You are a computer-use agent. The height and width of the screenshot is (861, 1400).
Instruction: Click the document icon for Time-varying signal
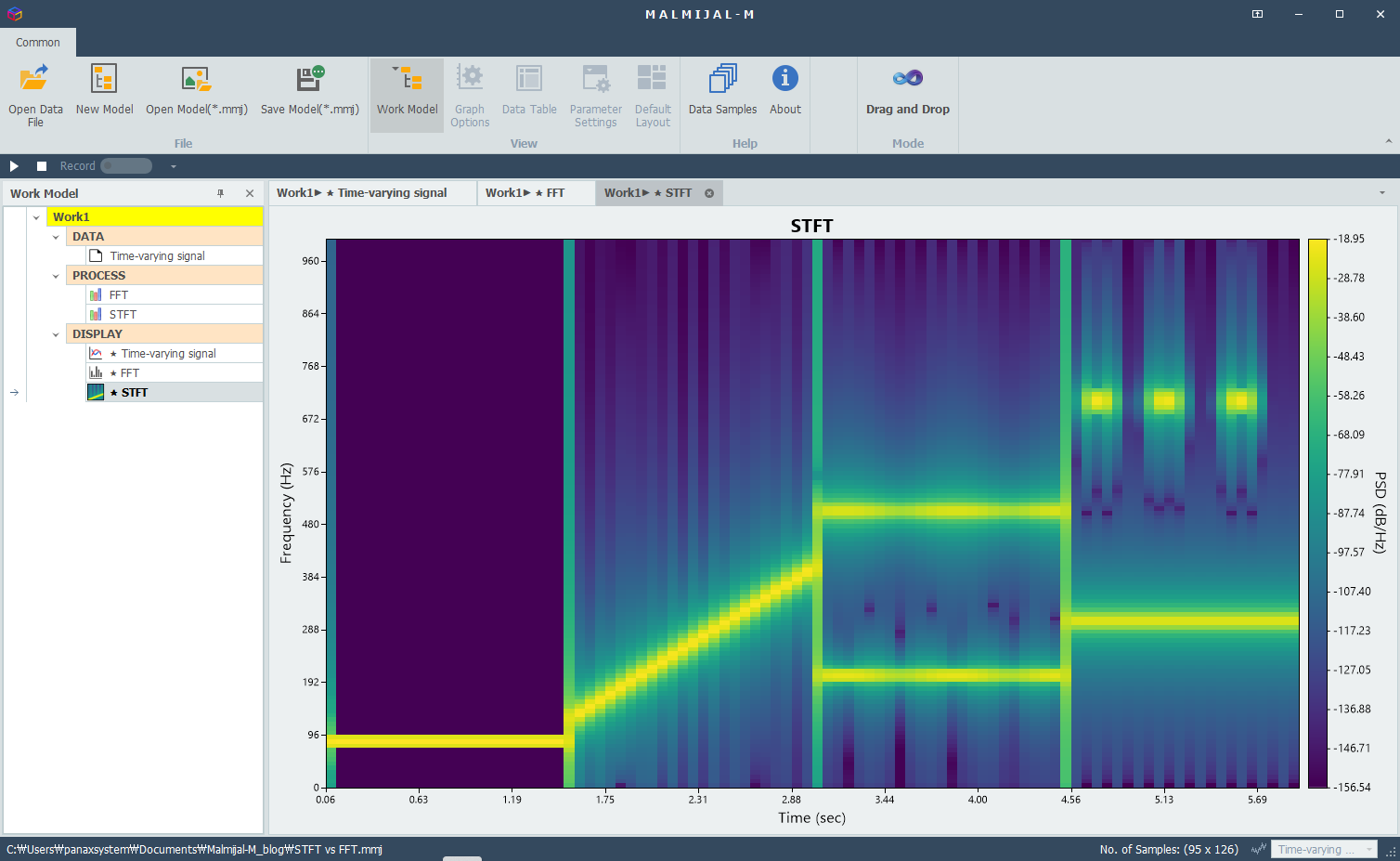click(96, 255)
